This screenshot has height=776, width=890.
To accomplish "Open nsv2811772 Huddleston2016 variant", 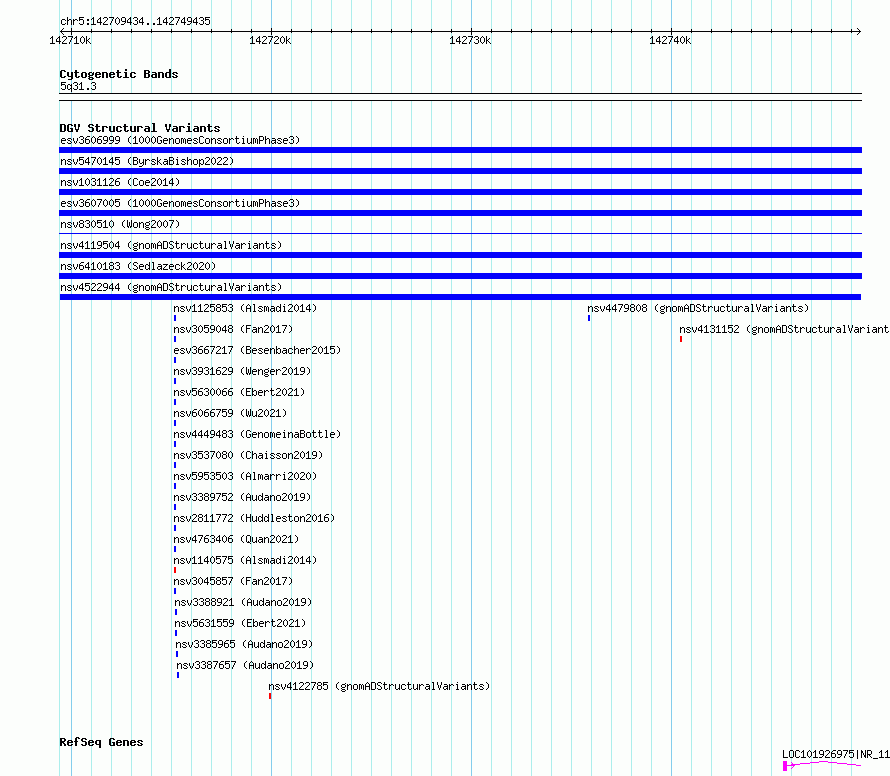I will pyautogui.click(x=254, y=518).
